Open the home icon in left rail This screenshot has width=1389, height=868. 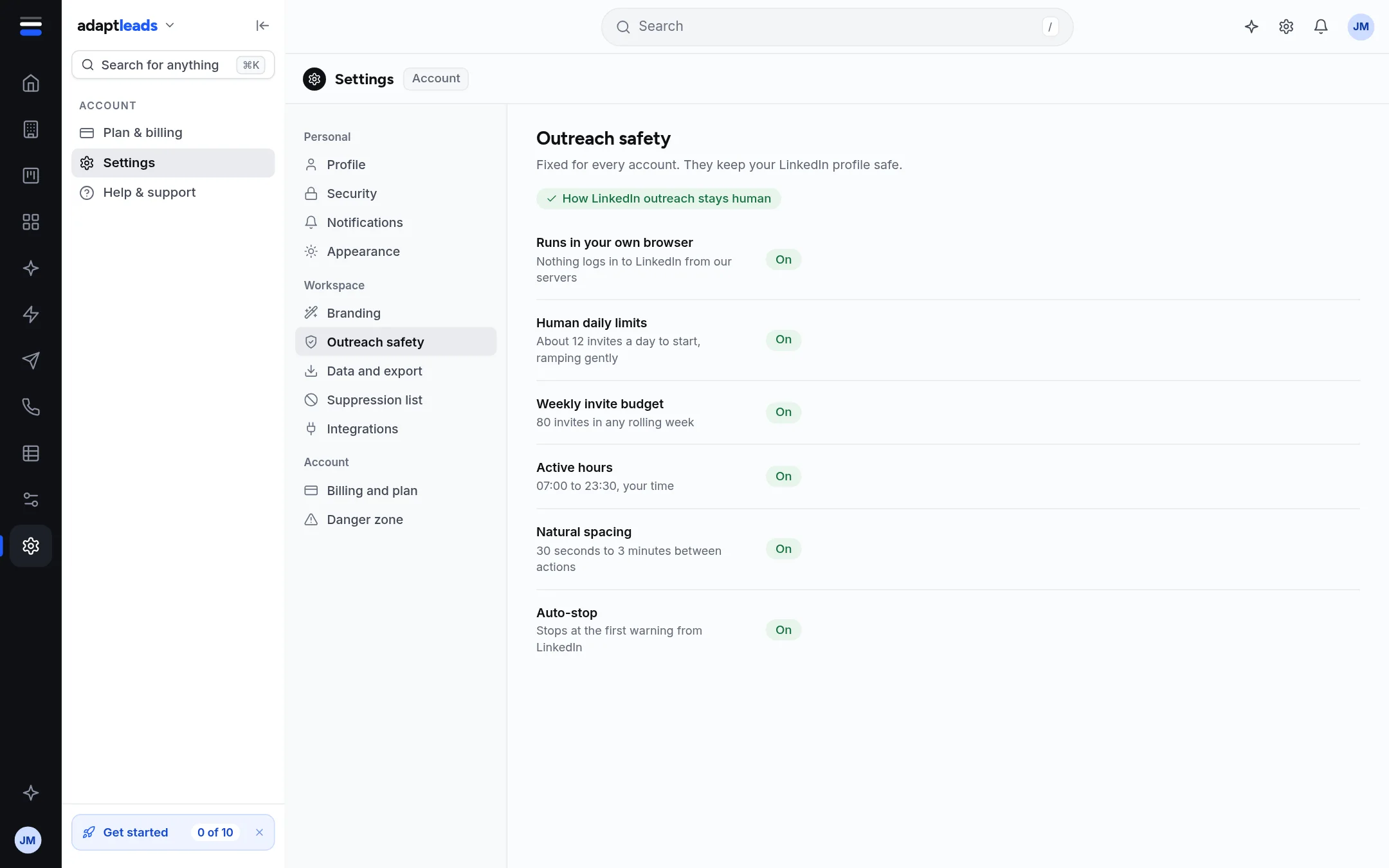click(31, 83)
